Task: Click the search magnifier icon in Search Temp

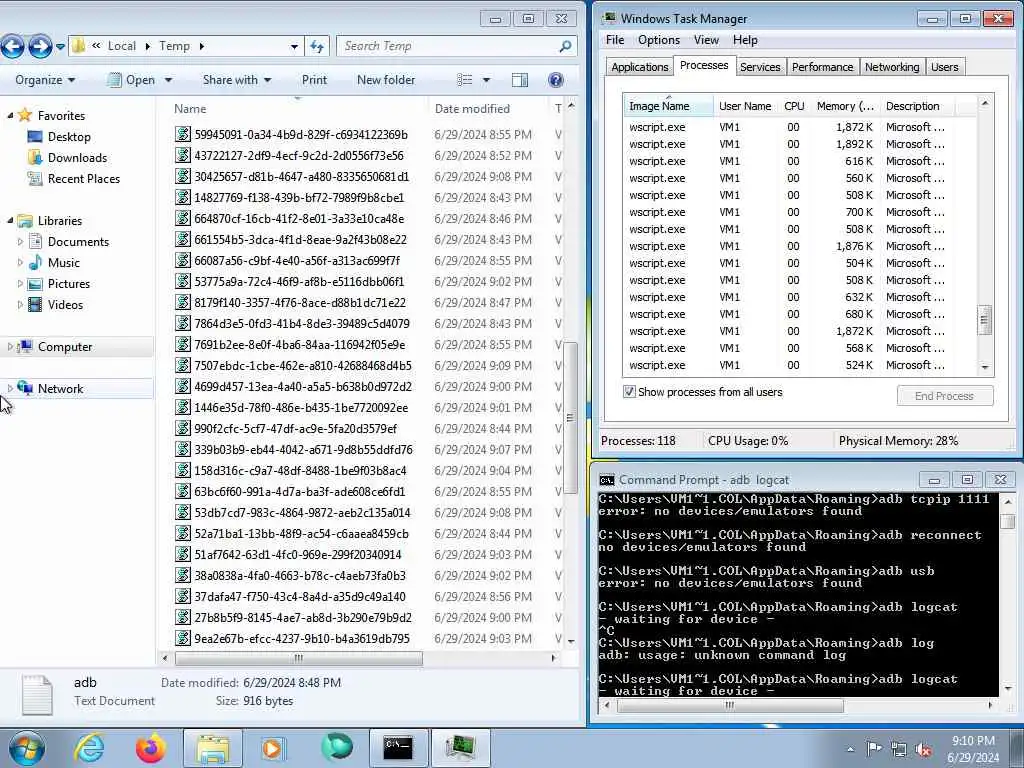Action: (565, 46)
